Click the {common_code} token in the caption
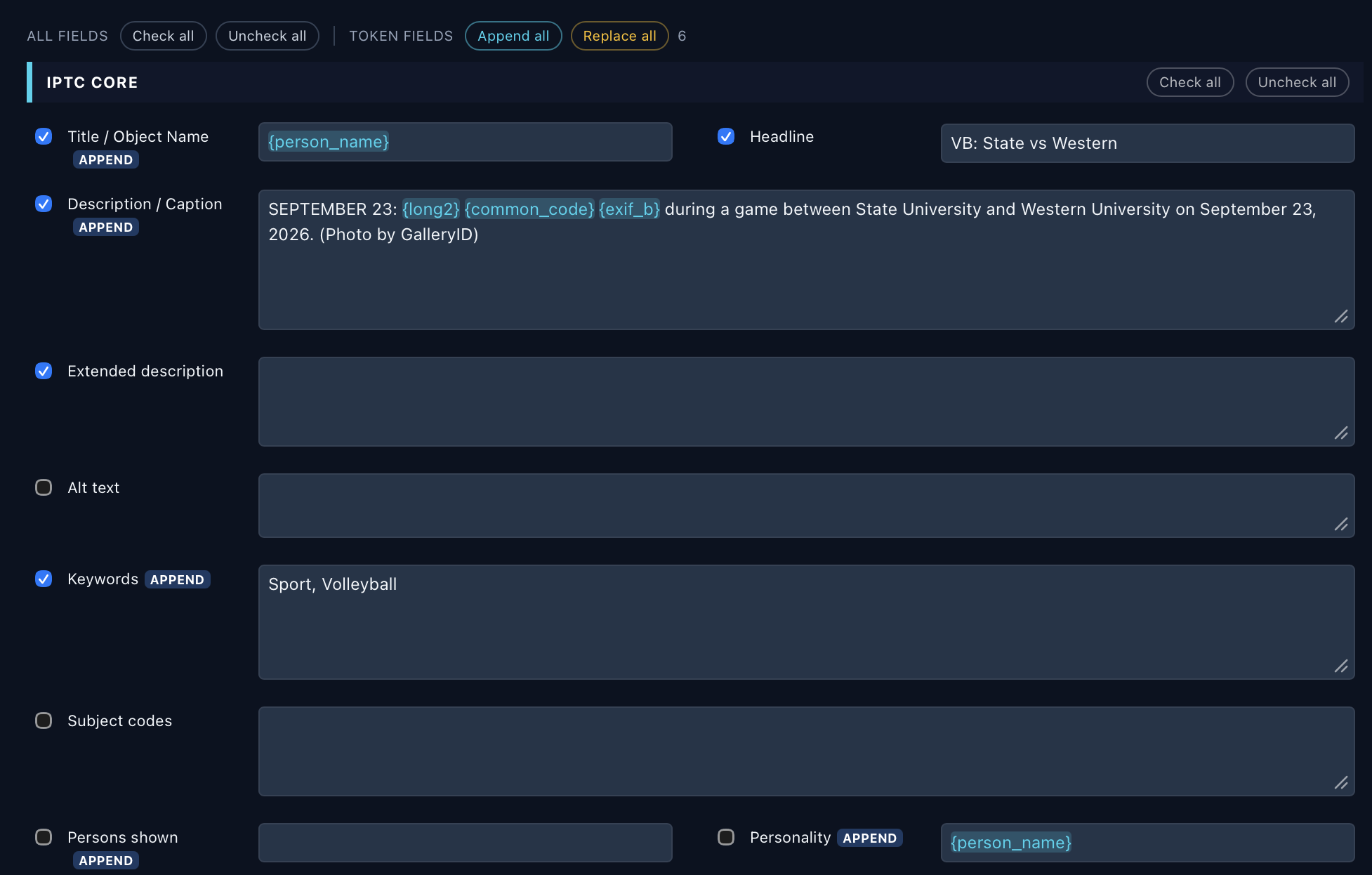The image size is (1372, 875). click(529, 209)
